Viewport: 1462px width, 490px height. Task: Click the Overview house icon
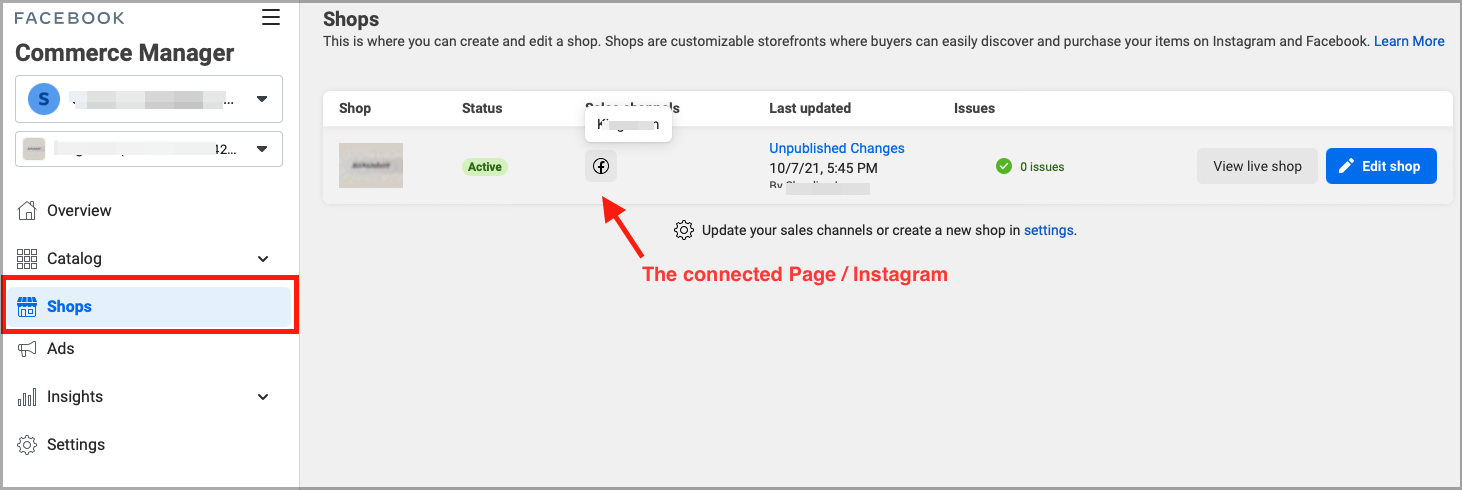27,210
